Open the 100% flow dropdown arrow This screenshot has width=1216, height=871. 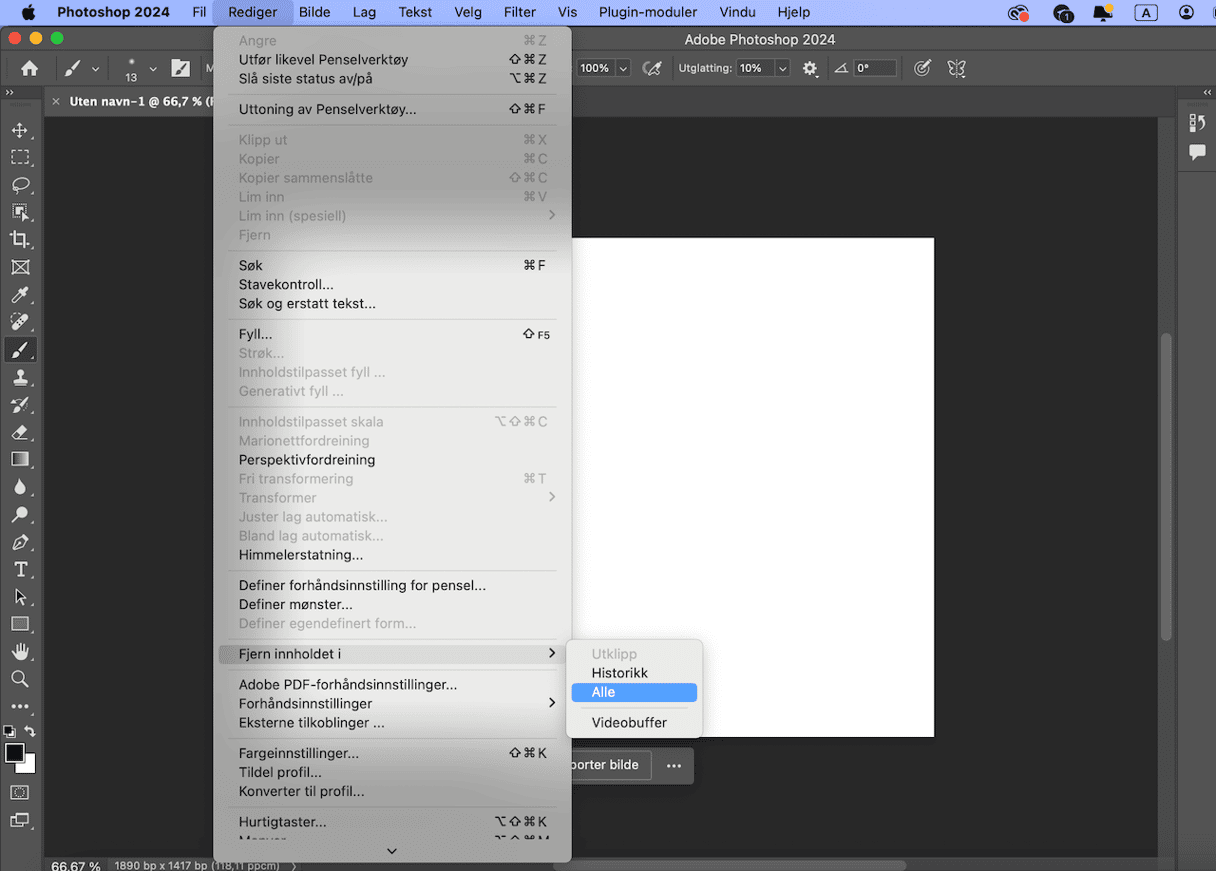(623, 68)
